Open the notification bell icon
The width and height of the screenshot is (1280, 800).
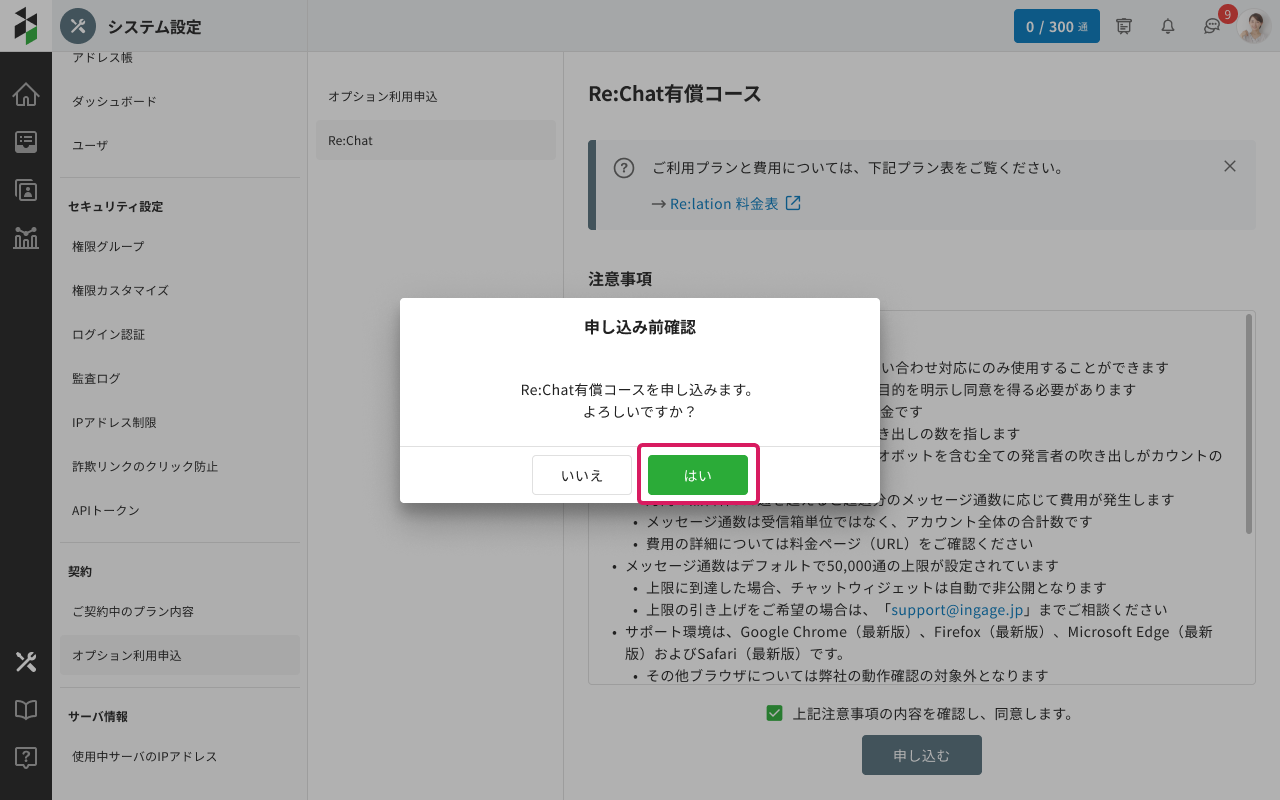click(x=1168, y=26)
